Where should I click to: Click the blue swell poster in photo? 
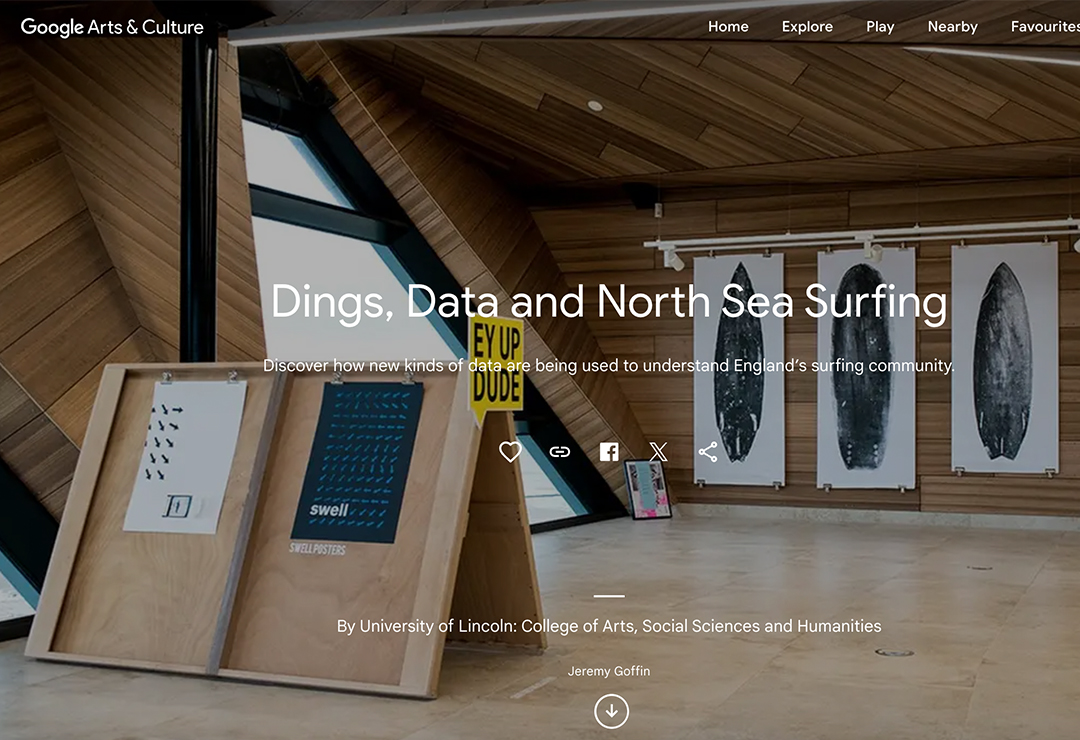pos(357,462)
